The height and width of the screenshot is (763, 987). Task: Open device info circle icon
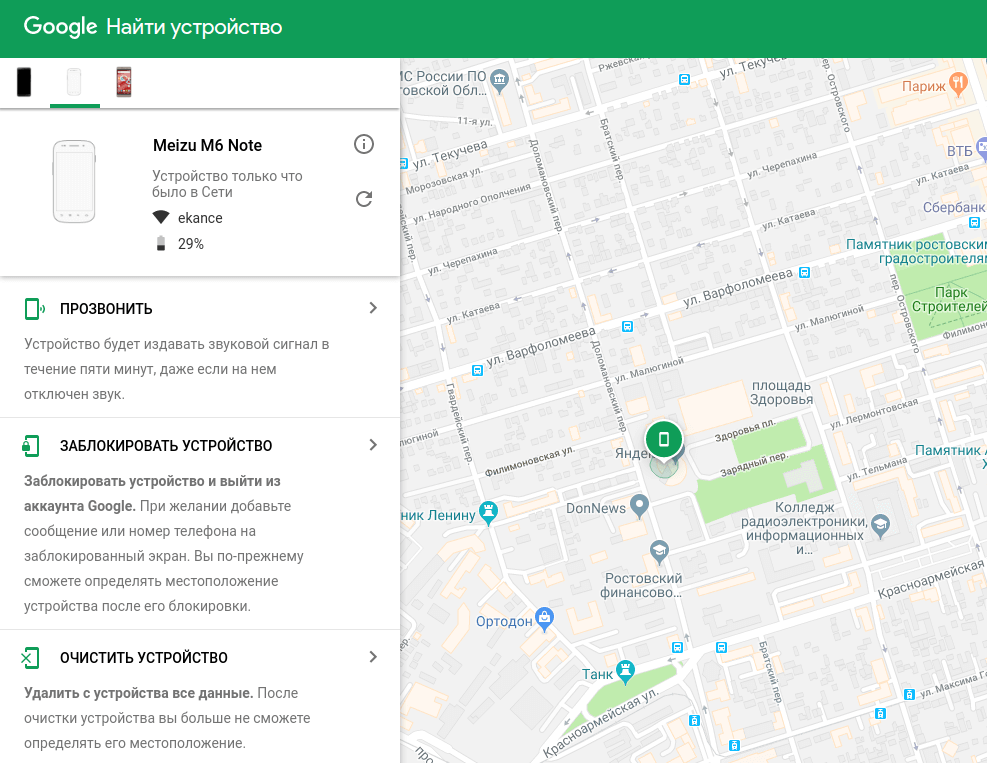point(364,144)
